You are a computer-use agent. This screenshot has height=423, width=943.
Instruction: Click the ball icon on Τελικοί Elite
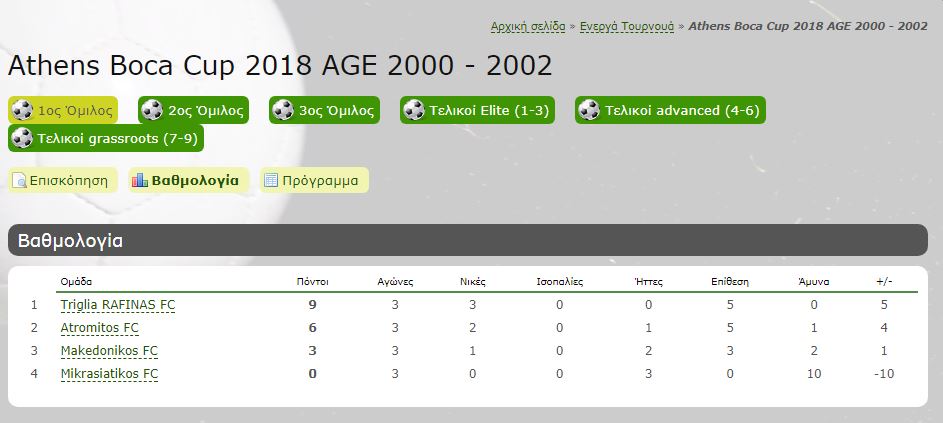click(414, 110)
